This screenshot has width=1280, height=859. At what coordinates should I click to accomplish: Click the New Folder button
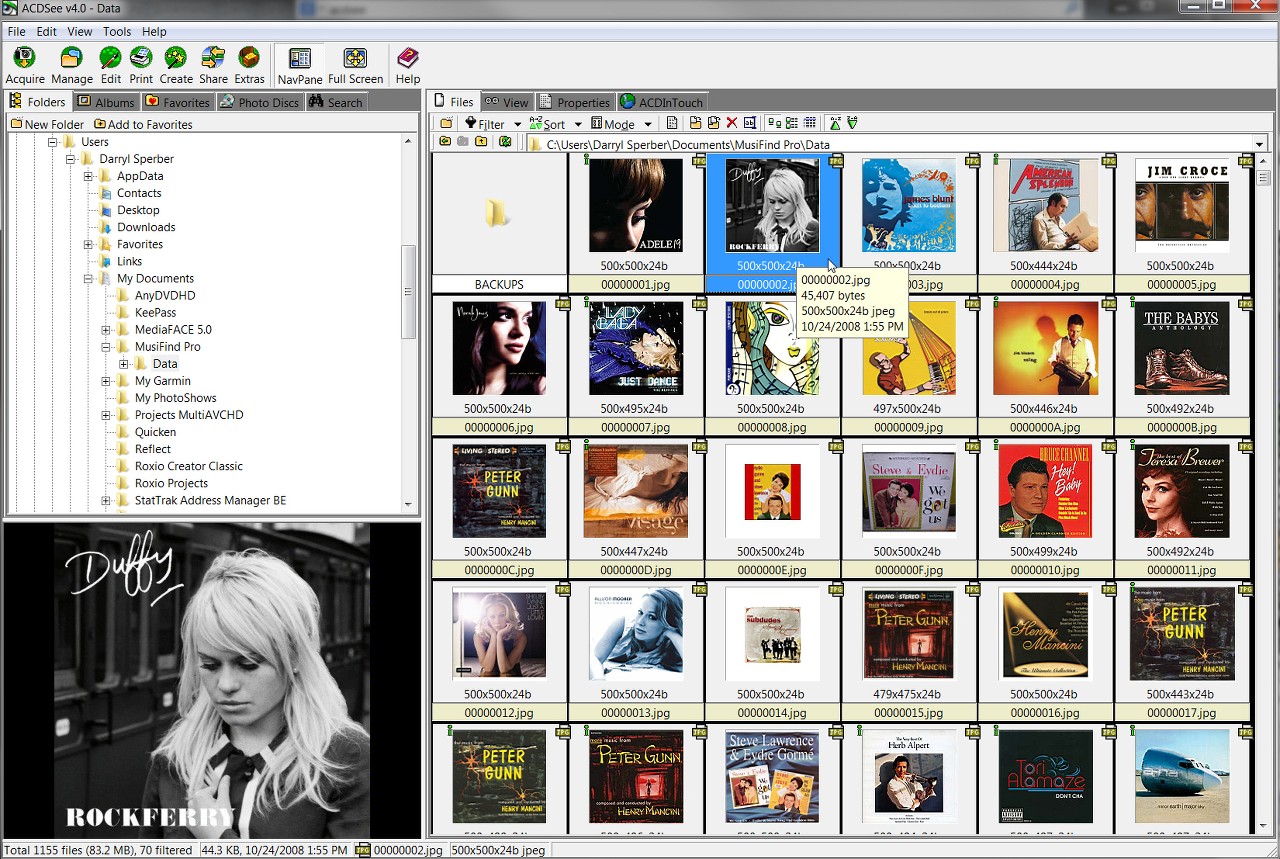pos(47,124)
